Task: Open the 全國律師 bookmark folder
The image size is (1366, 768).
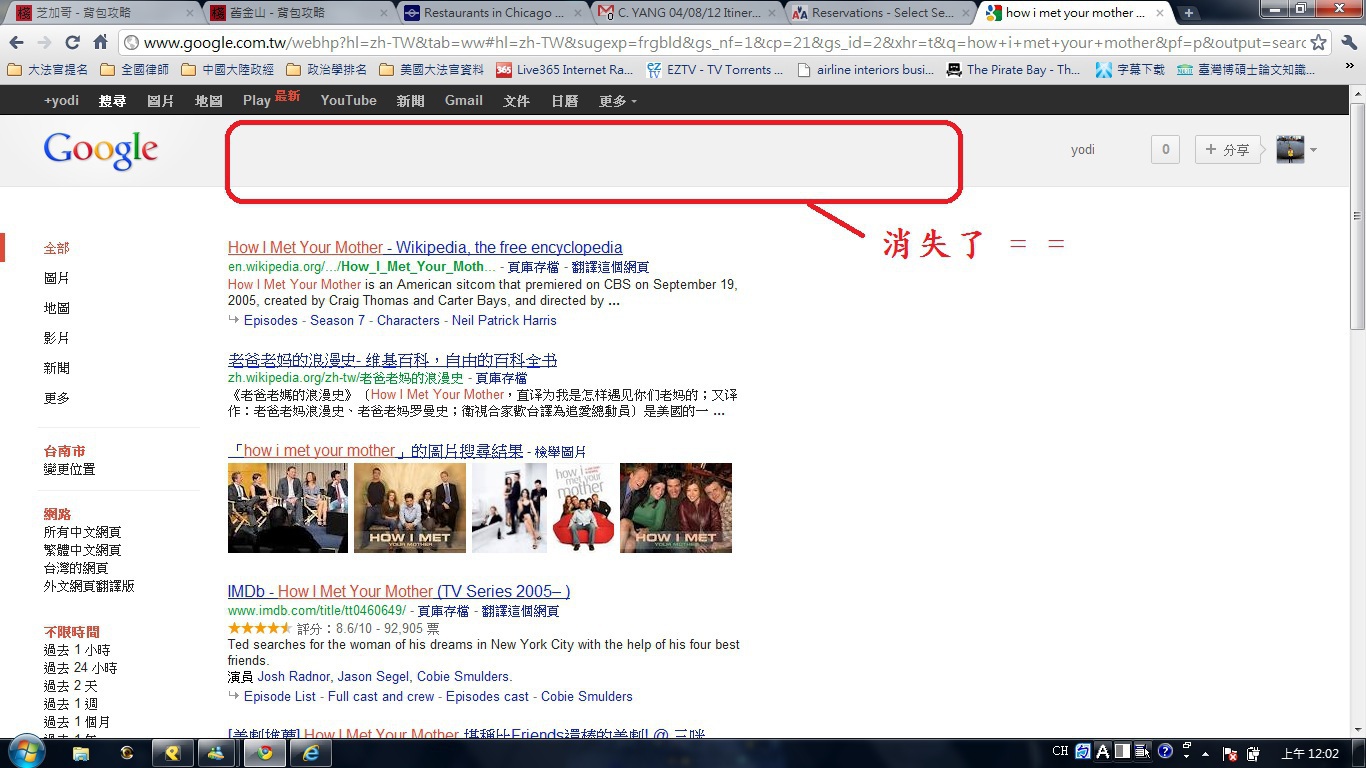Action: (134, 70)
